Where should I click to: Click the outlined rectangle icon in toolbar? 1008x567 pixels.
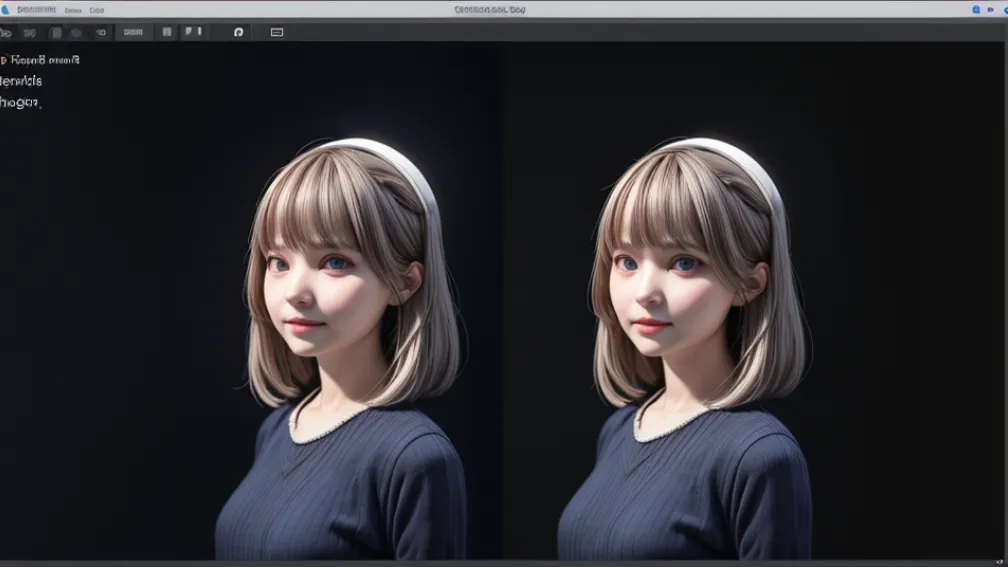tap(277, 32)
